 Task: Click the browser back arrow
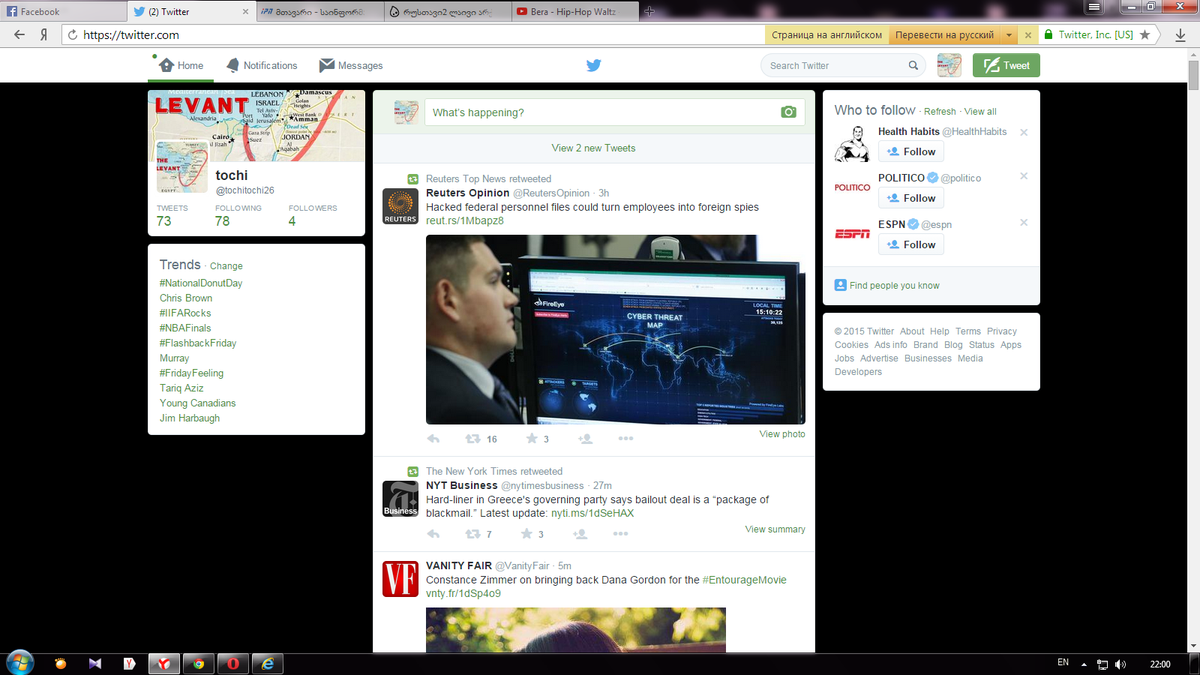[x=19, y=34]
